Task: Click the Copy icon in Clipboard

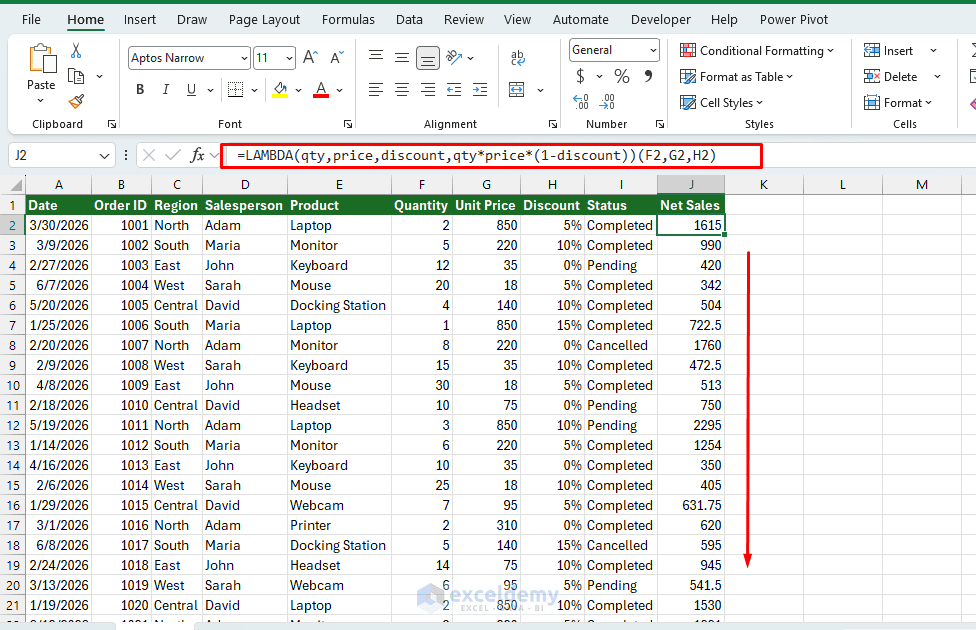Action: (76, 77)
